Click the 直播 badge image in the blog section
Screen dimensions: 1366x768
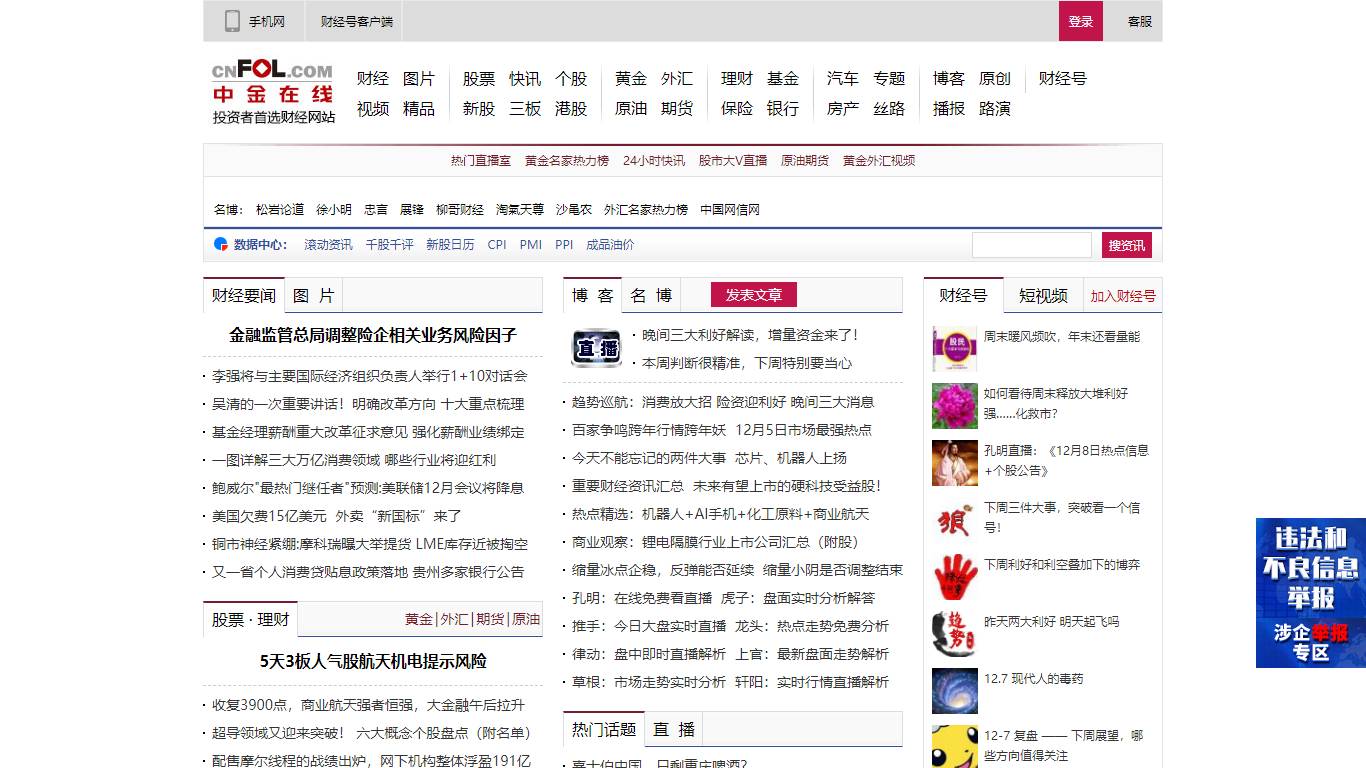pyautogui.click(x=595, y=348)
